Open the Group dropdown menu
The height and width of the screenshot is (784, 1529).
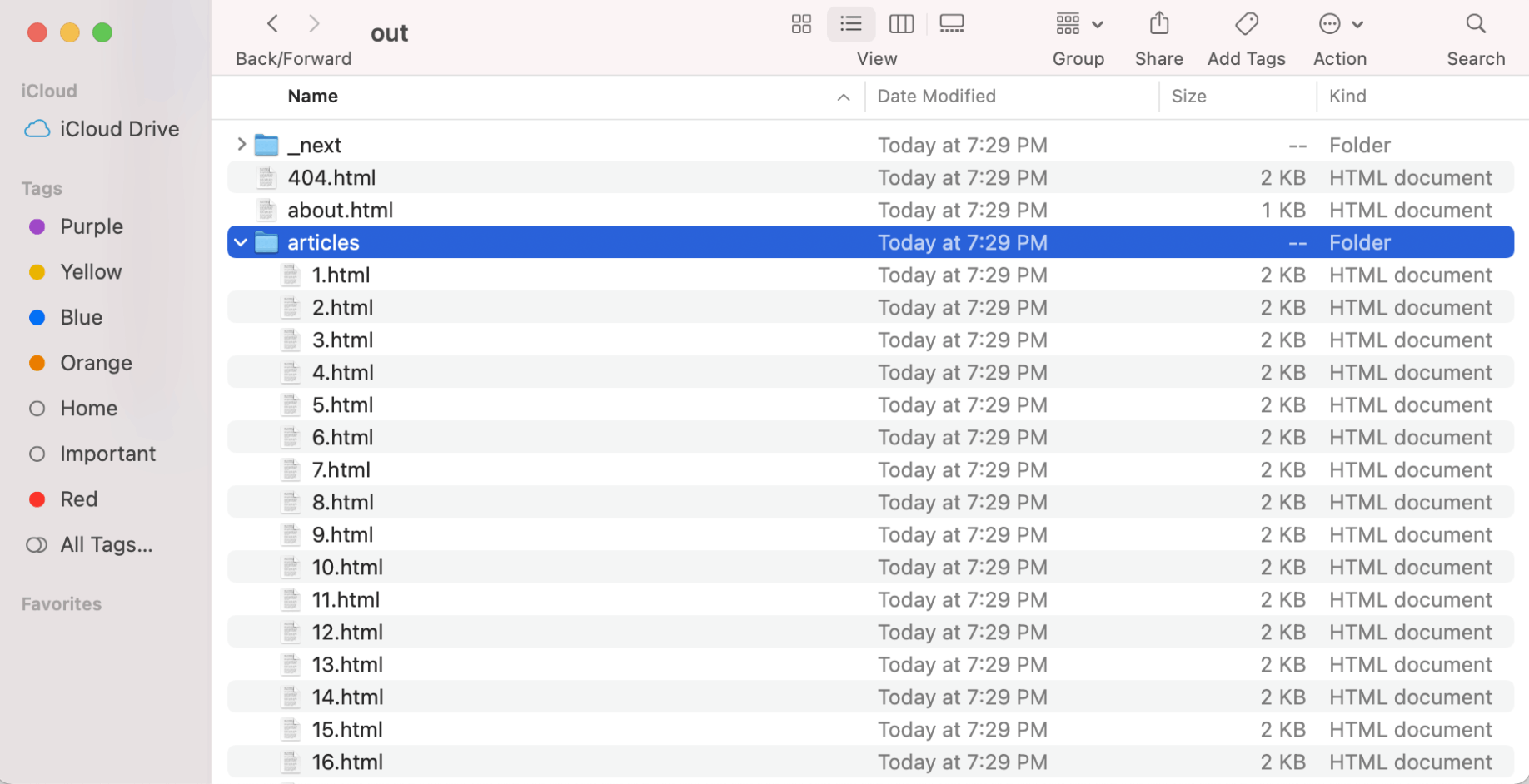(1078, 24)
